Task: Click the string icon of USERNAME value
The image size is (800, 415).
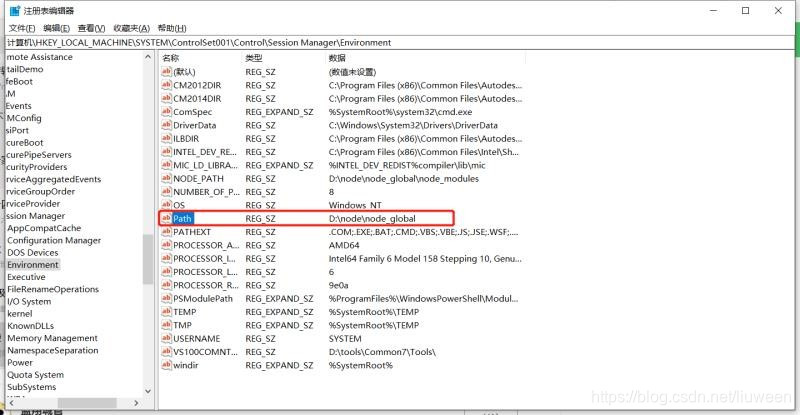Action: pos(166,338)
